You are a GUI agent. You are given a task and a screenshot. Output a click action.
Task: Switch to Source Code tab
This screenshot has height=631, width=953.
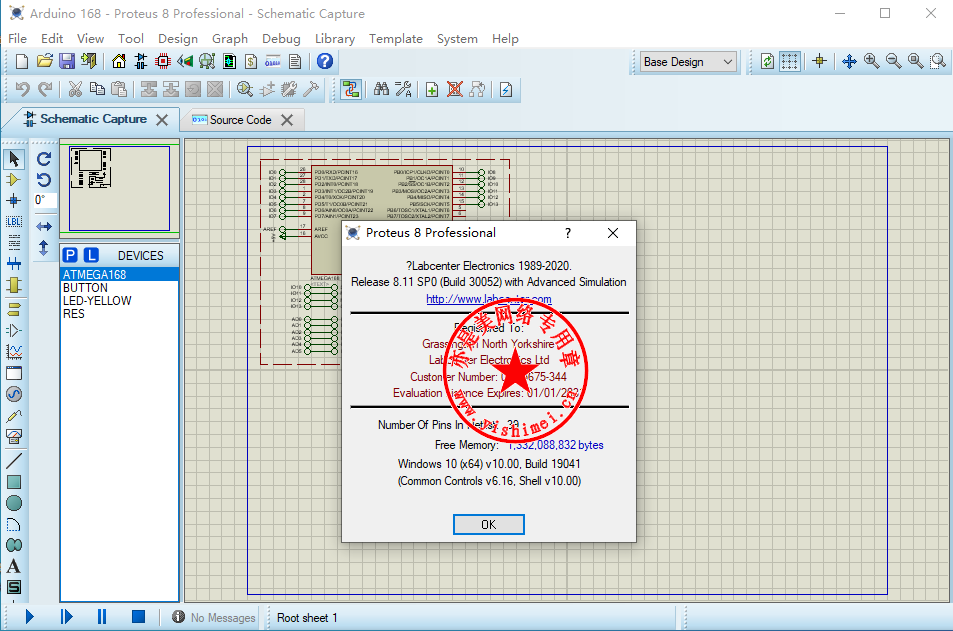[x=240, y=120]
